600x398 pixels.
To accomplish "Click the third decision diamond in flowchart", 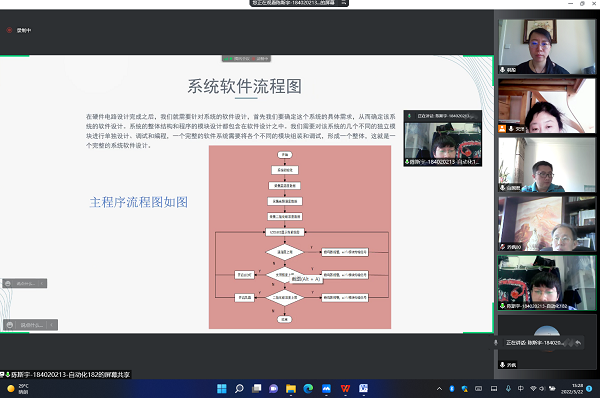I will [x=285, y=297].
